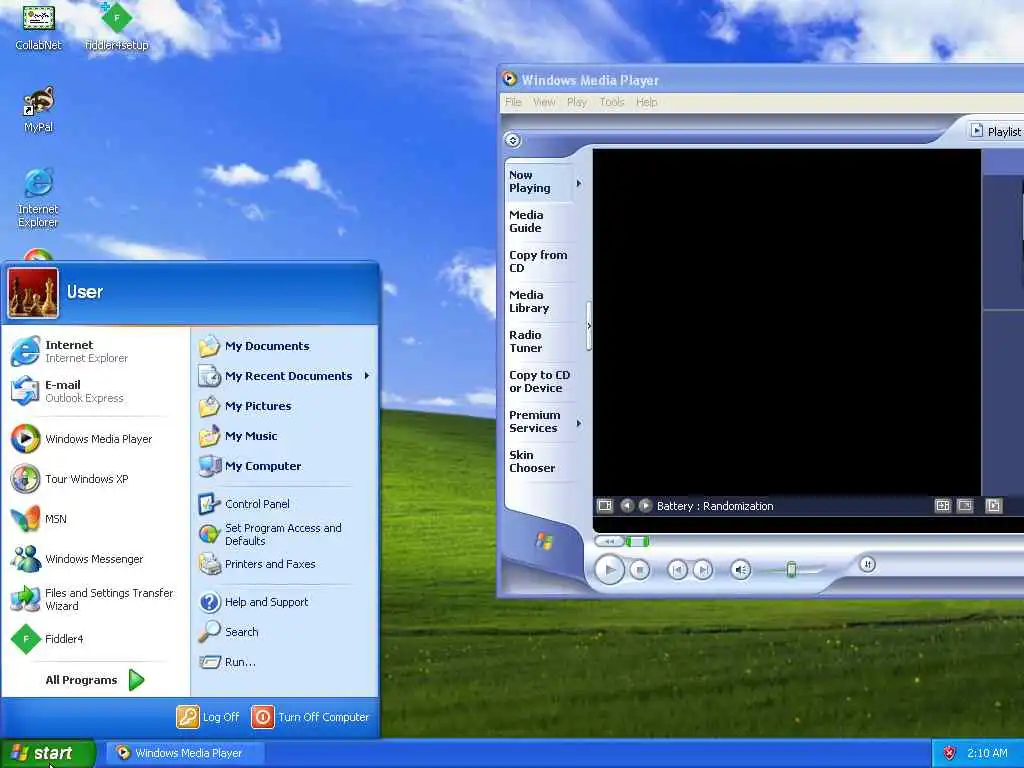Open My Pictures folder
Viewport: 1024px width, 768px height.
[x=284, y=406]
